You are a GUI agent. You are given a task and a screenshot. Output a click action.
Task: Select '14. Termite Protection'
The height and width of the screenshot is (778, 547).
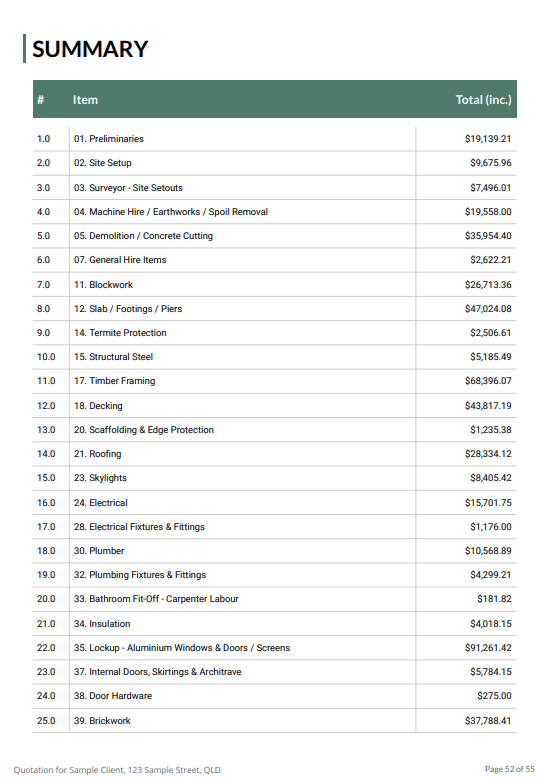[x=120, y=333]
